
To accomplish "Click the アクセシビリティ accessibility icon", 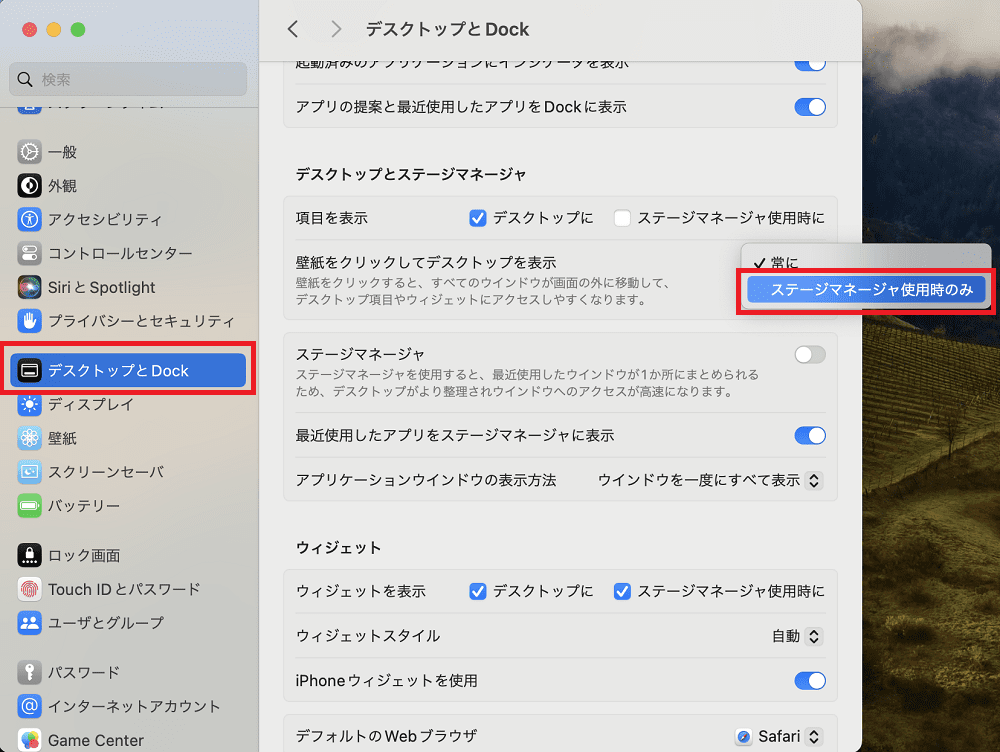I will click(29, 219).
